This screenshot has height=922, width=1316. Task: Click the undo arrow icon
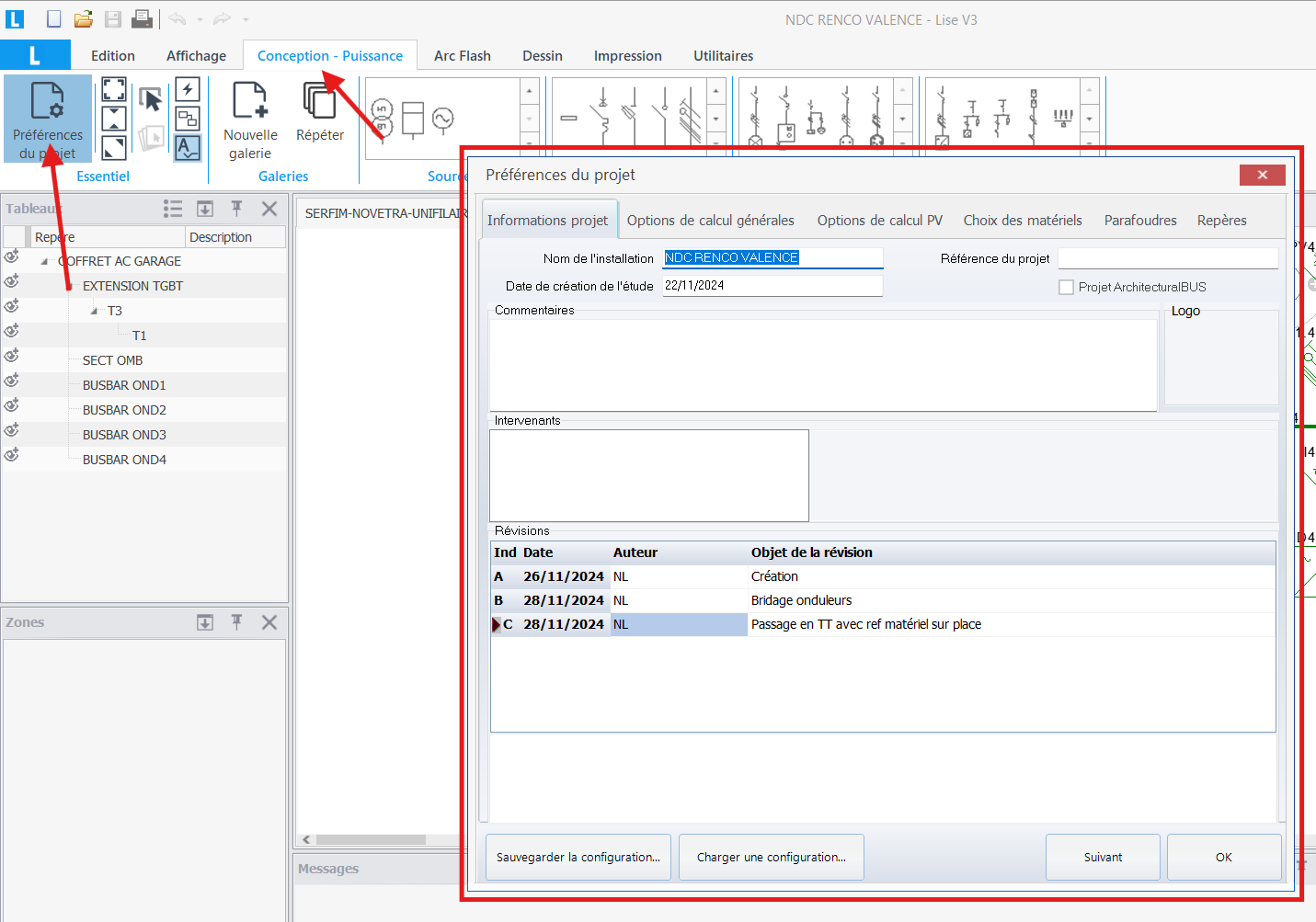point(177,18)
